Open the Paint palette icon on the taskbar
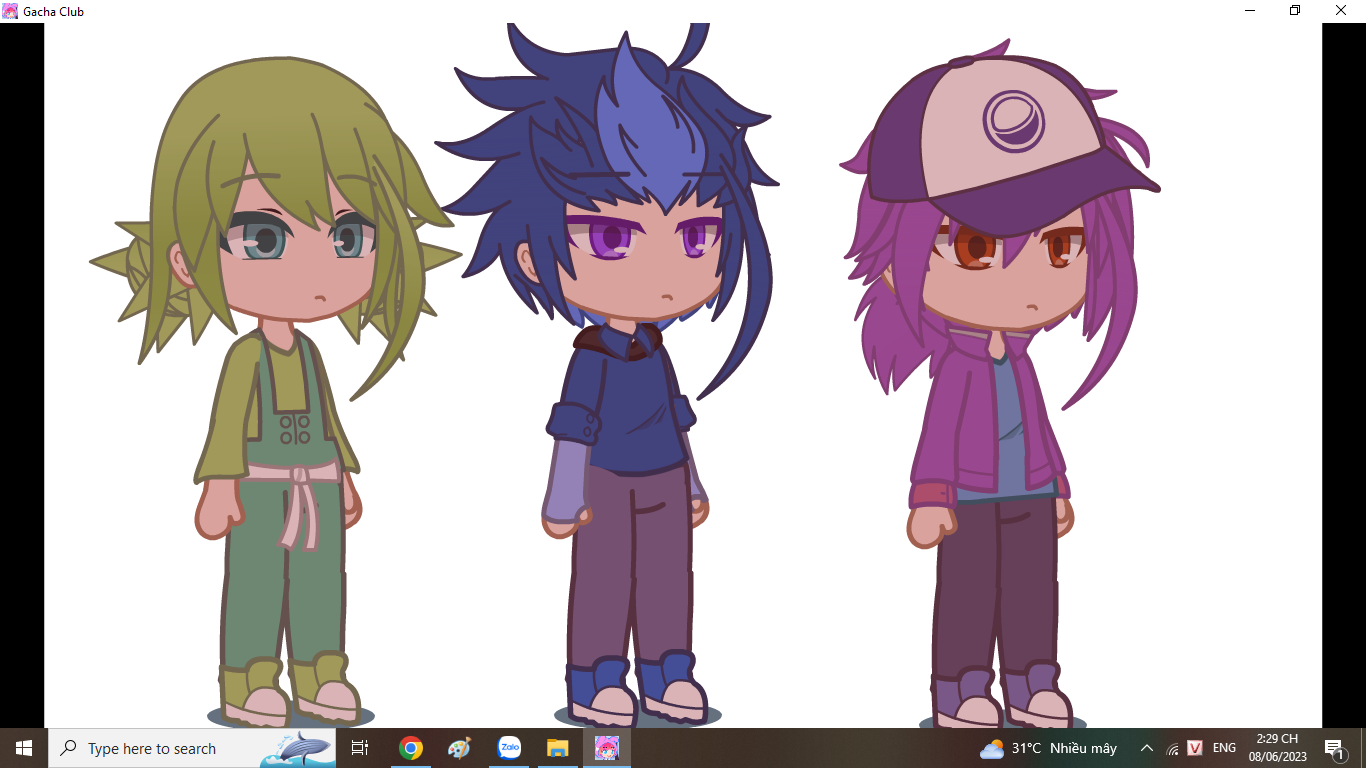This screenshot has height=768, width=1366. [459, 748]
